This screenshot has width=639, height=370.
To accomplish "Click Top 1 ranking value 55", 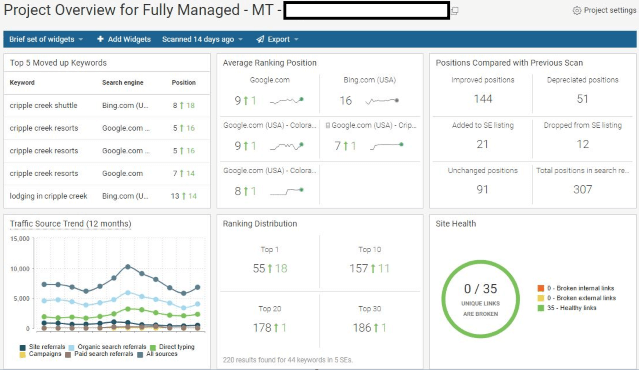I will click(259, 269).
